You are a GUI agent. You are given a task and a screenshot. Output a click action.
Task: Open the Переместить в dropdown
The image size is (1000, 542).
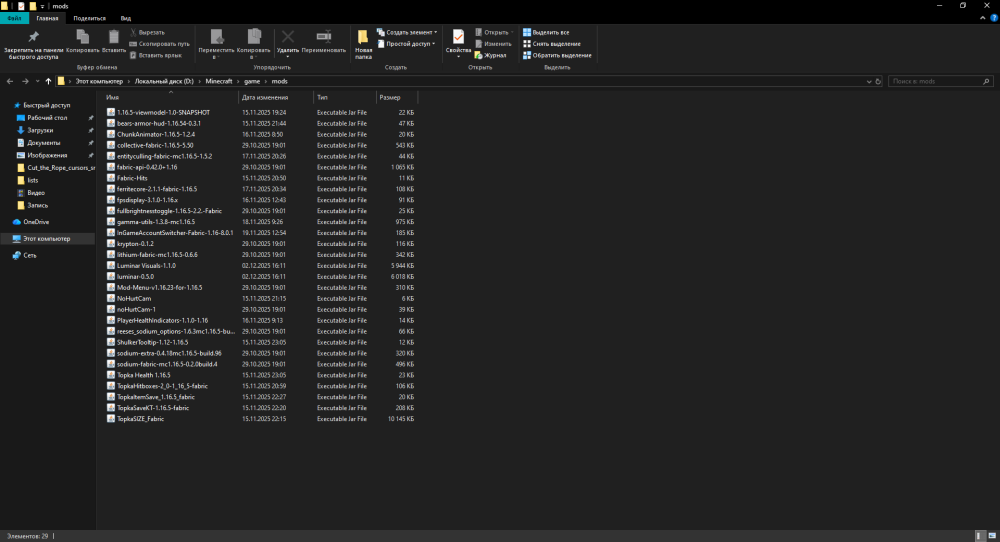216,44
